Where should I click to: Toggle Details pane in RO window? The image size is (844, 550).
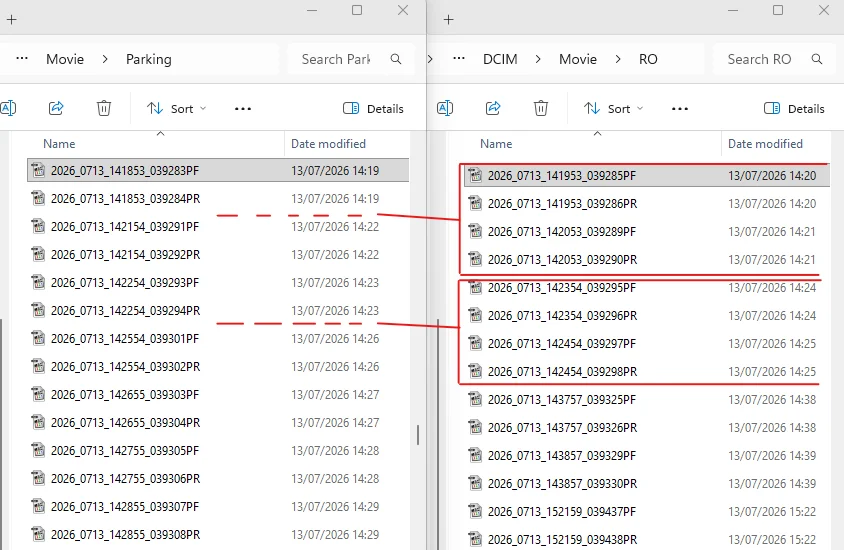pyautogui.click(x=794, y=109)
